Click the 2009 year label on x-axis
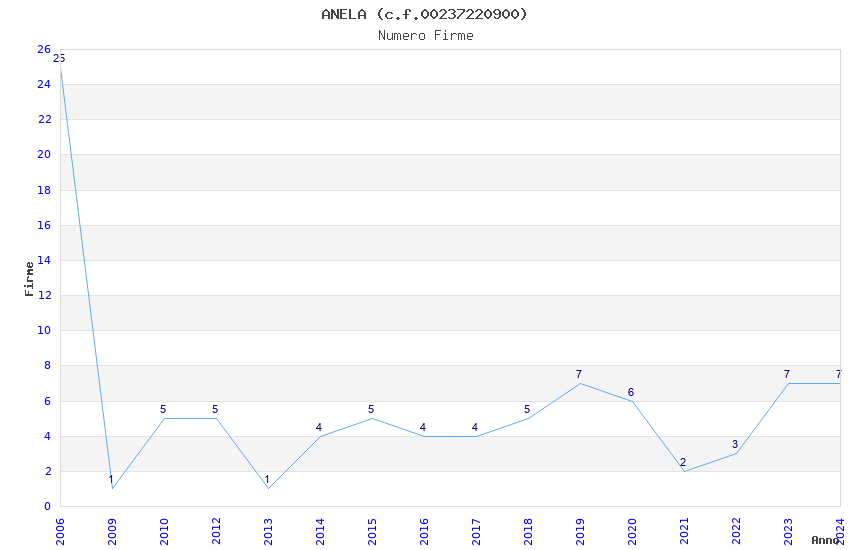The height and width of the screenshot is (550, 850). [112, 532]
